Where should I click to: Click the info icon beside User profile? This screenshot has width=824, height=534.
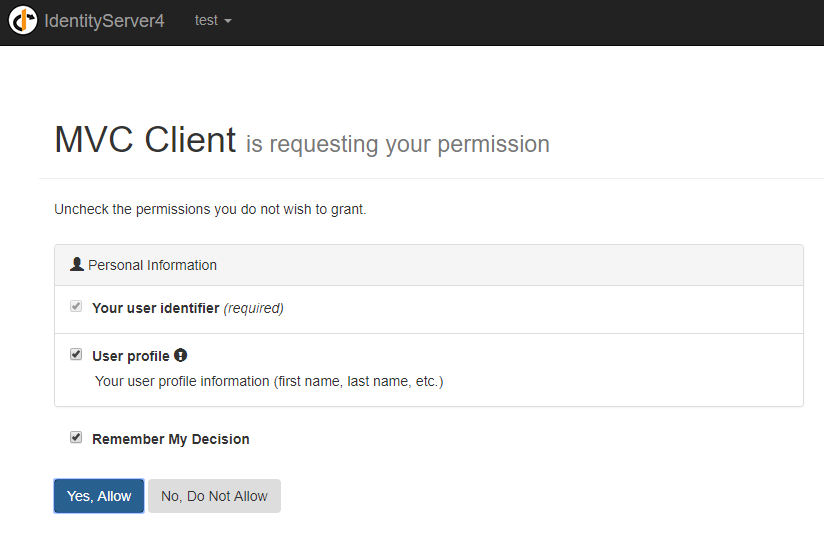point(181,355)
